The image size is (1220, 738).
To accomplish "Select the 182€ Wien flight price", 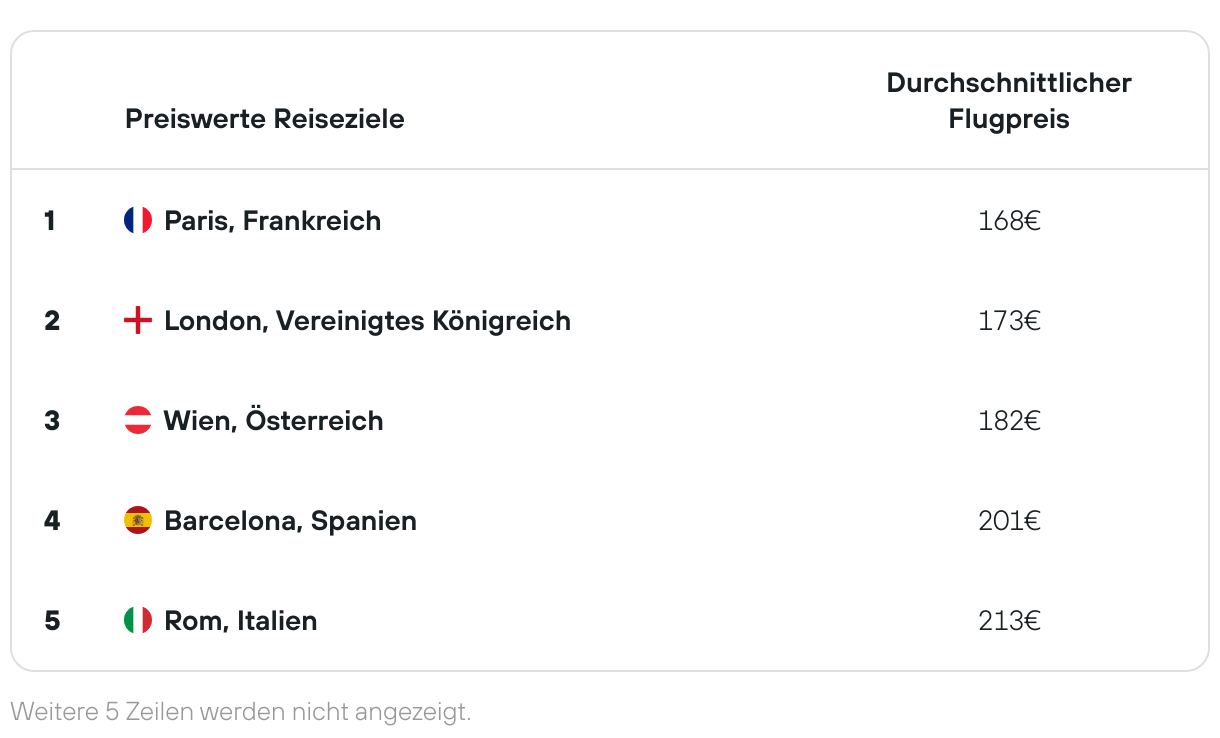I will click(x=1010, y=420).
